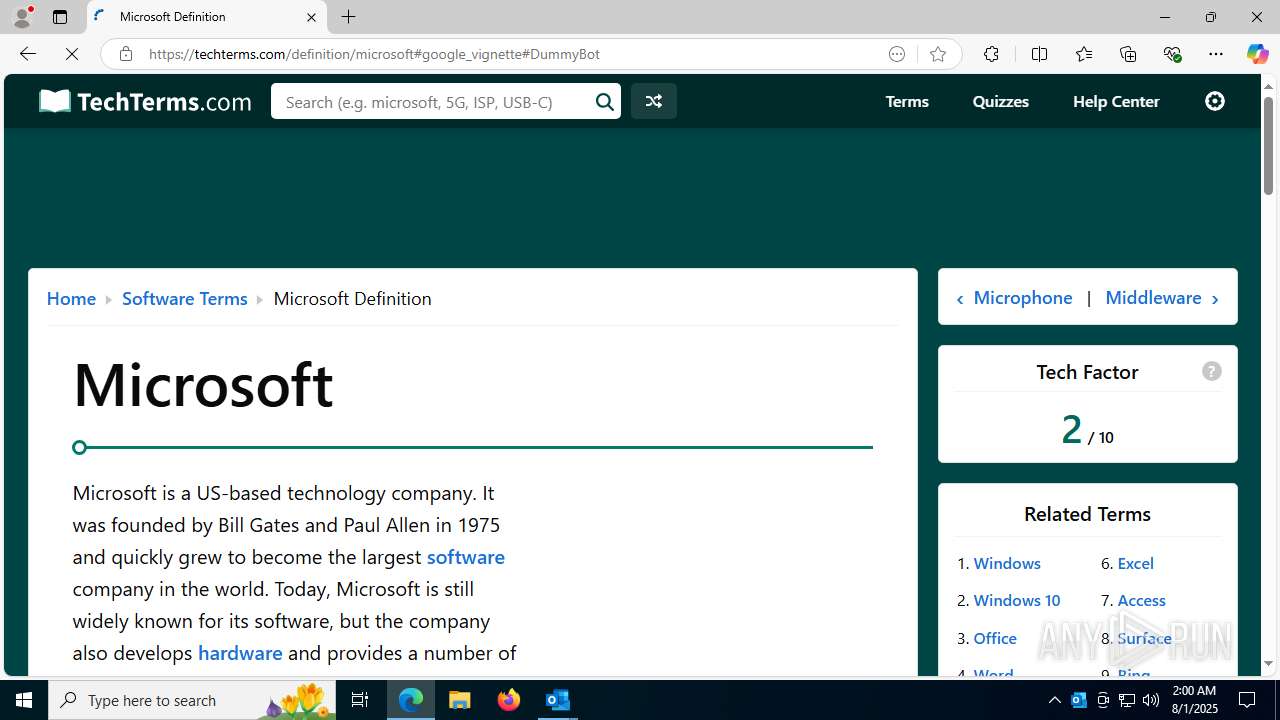Image resolution: width=1280 pixels, height=720 pixels.
Task: Open related term Access
Action: tap(1142, 600)
